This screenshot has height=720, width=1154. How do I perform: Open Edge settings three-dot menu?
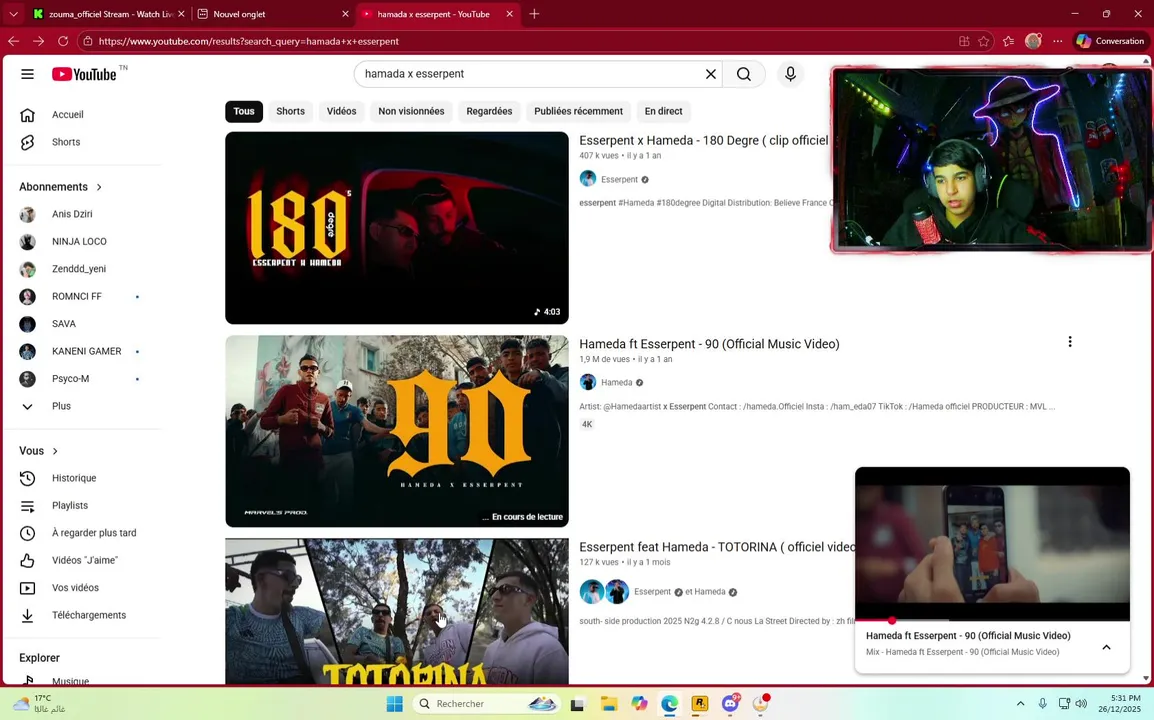pyautogui.click(x=1058, y=41)
